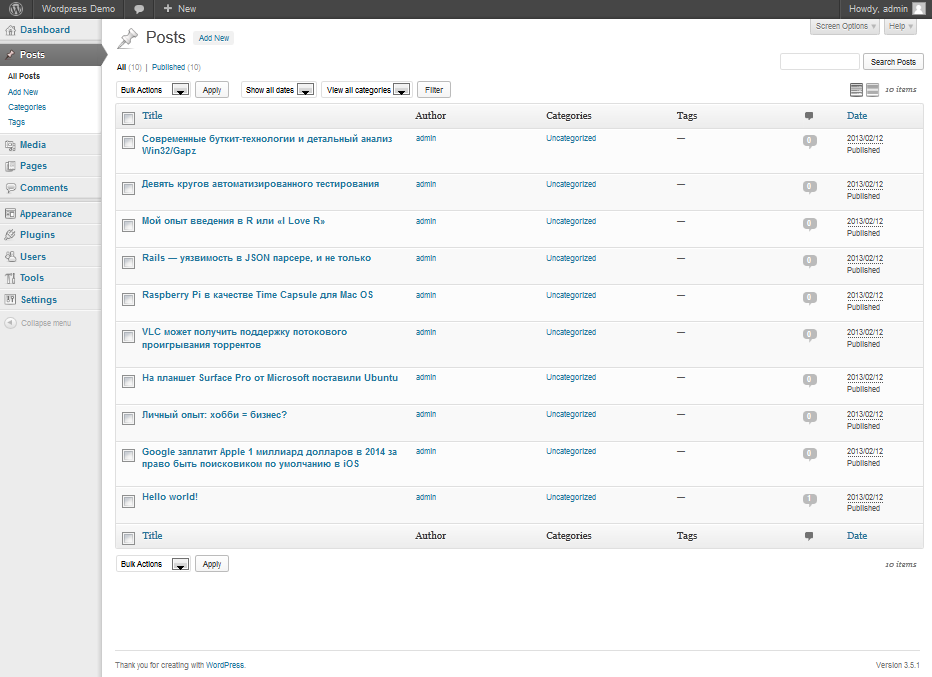The height and width of the screenshot is (677, 932).
Task: Open comment count for Raspberry Pi post
Action: point(810,298)
